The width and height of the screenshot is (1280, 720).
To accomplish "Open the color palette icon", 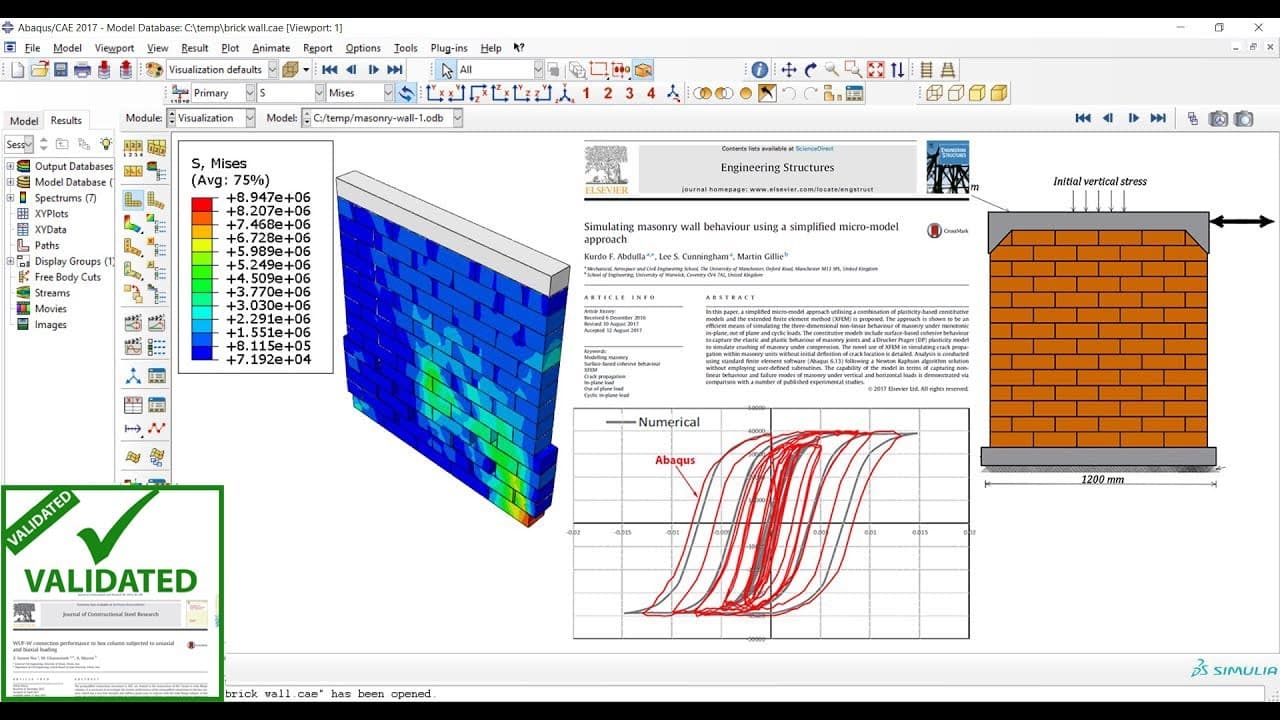I will coord(154,69).
